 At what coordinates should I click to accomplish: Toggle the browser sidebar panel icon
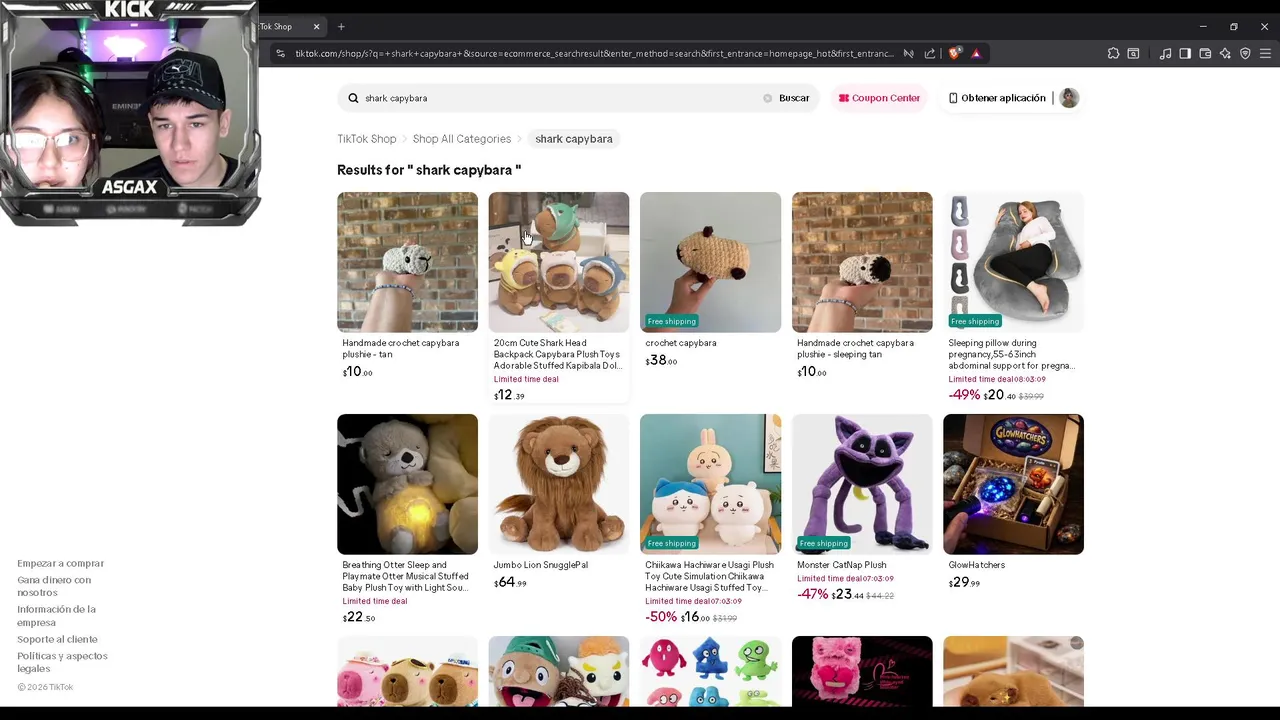click(1185, 53)
